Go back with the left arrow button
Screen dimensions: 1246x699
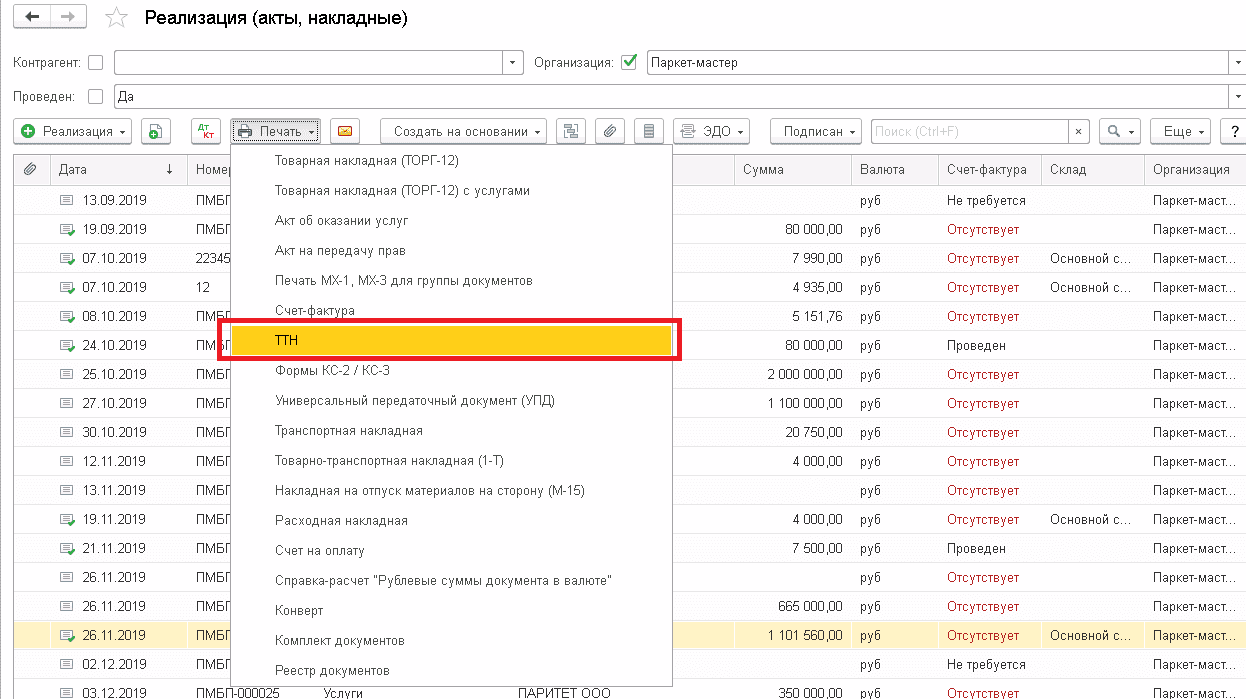(31, 17)
